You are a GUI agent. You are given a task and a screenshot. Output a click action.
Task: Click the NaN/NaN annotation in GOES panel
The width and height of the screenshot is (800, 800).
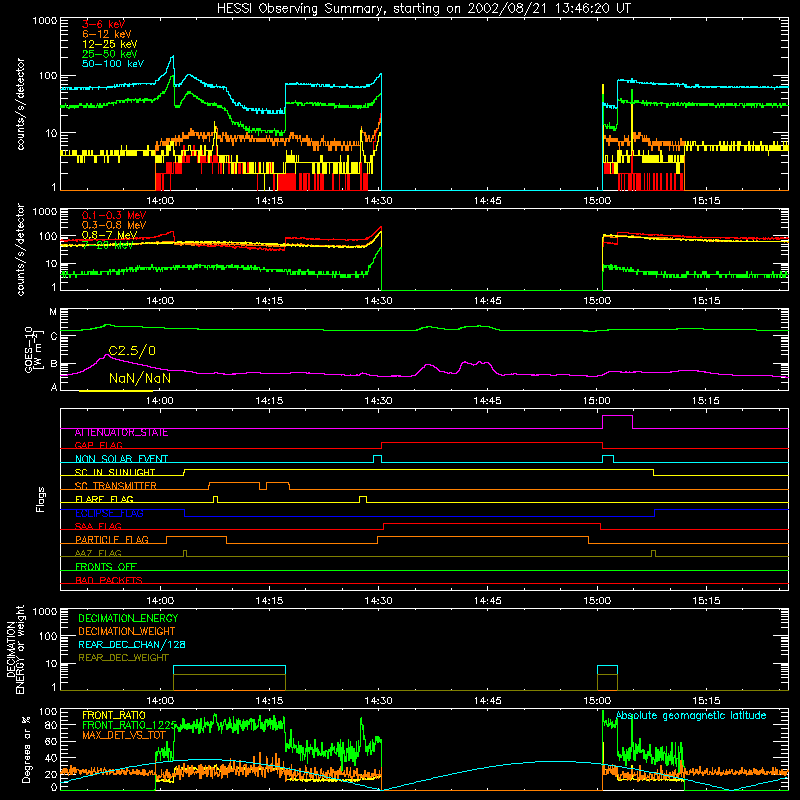point(140,378)
